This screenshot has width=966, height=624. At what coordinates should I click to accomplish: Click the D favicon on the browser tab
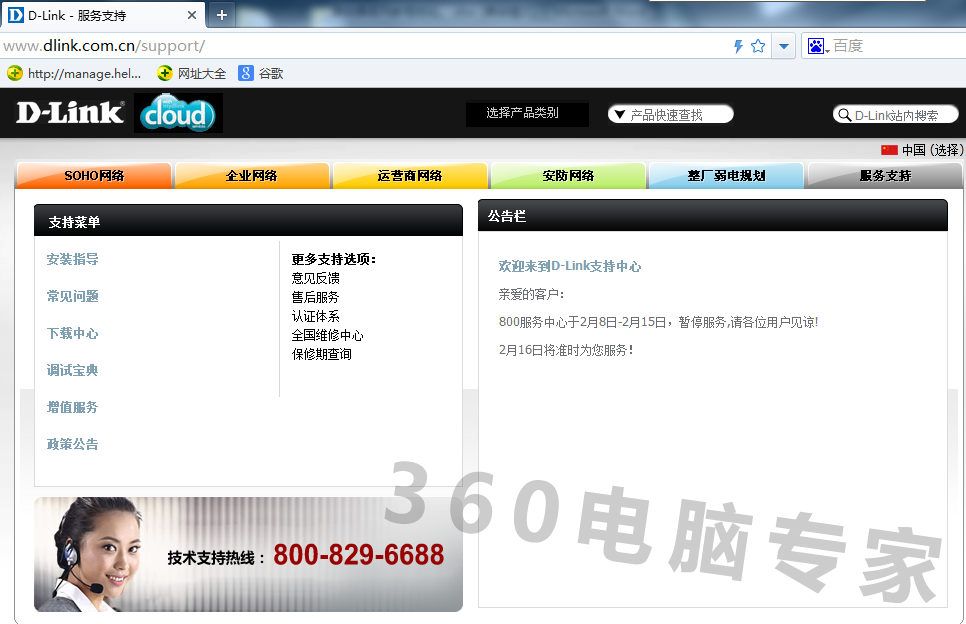15,15
